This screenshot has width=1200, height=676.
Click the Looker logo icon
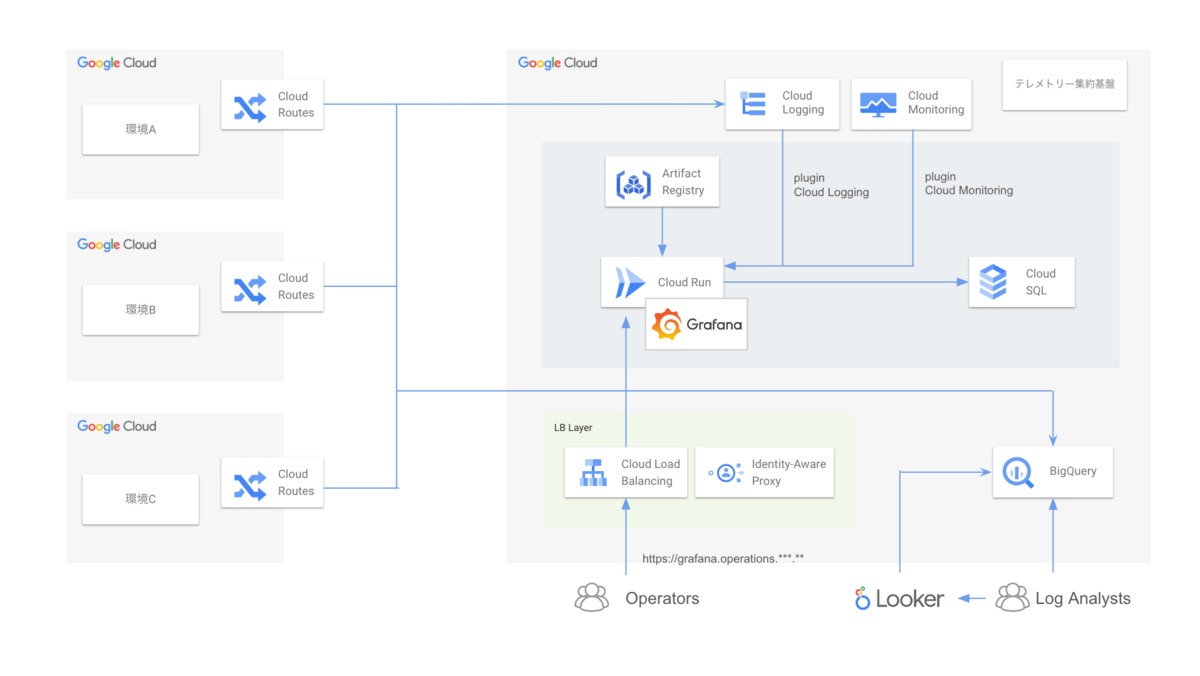tap(863, 599)
